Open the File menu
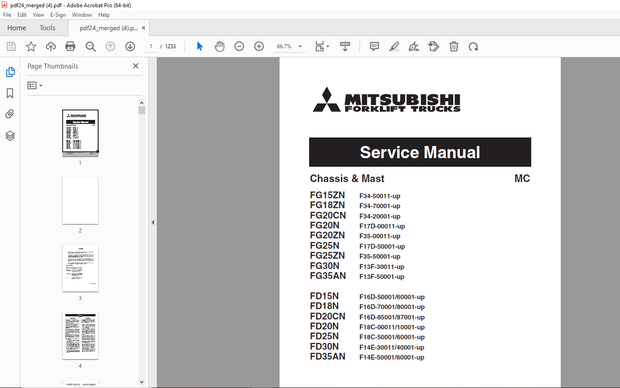620x388 pixels. pos(7,15)
